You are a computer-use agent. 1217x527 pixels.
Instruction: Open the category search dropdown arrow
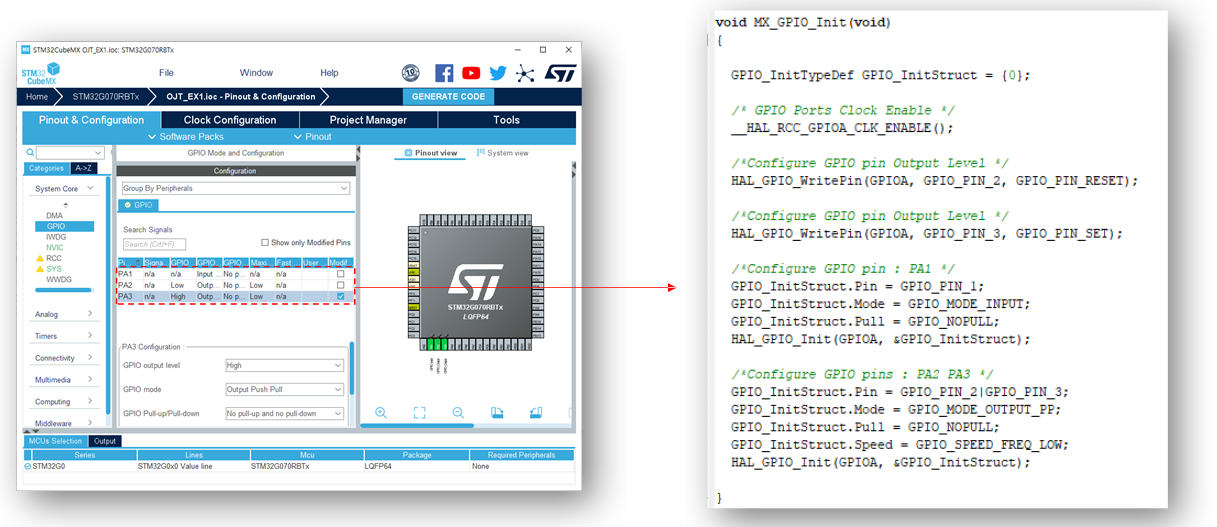(97, 153)
